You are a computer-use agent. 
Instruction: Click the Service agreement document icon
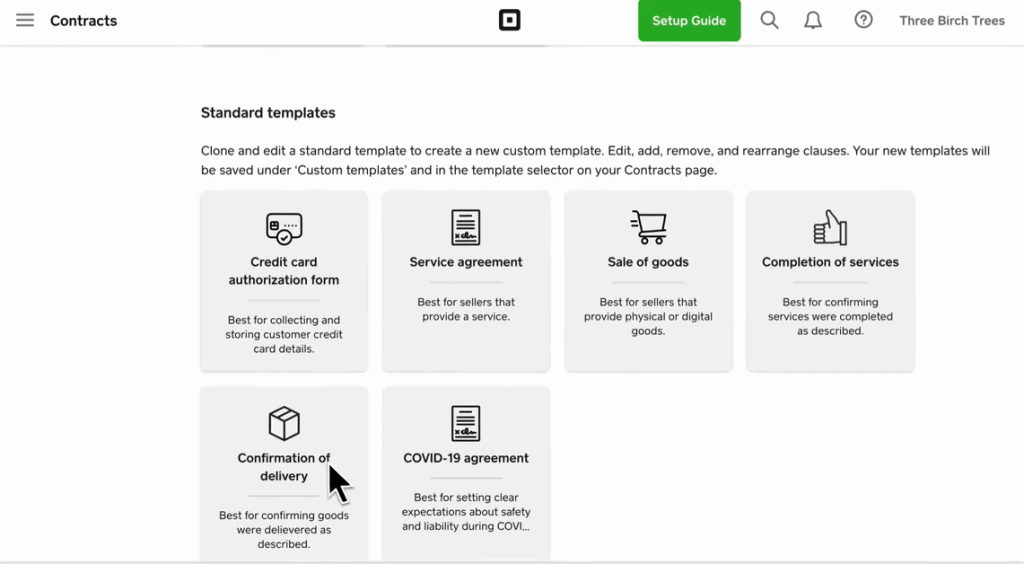point(466,227)
